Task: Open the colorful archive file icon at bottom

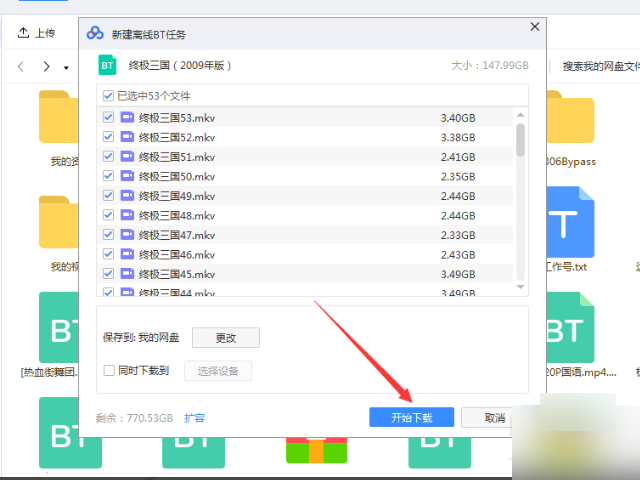Action: click(x=316, y=450)
